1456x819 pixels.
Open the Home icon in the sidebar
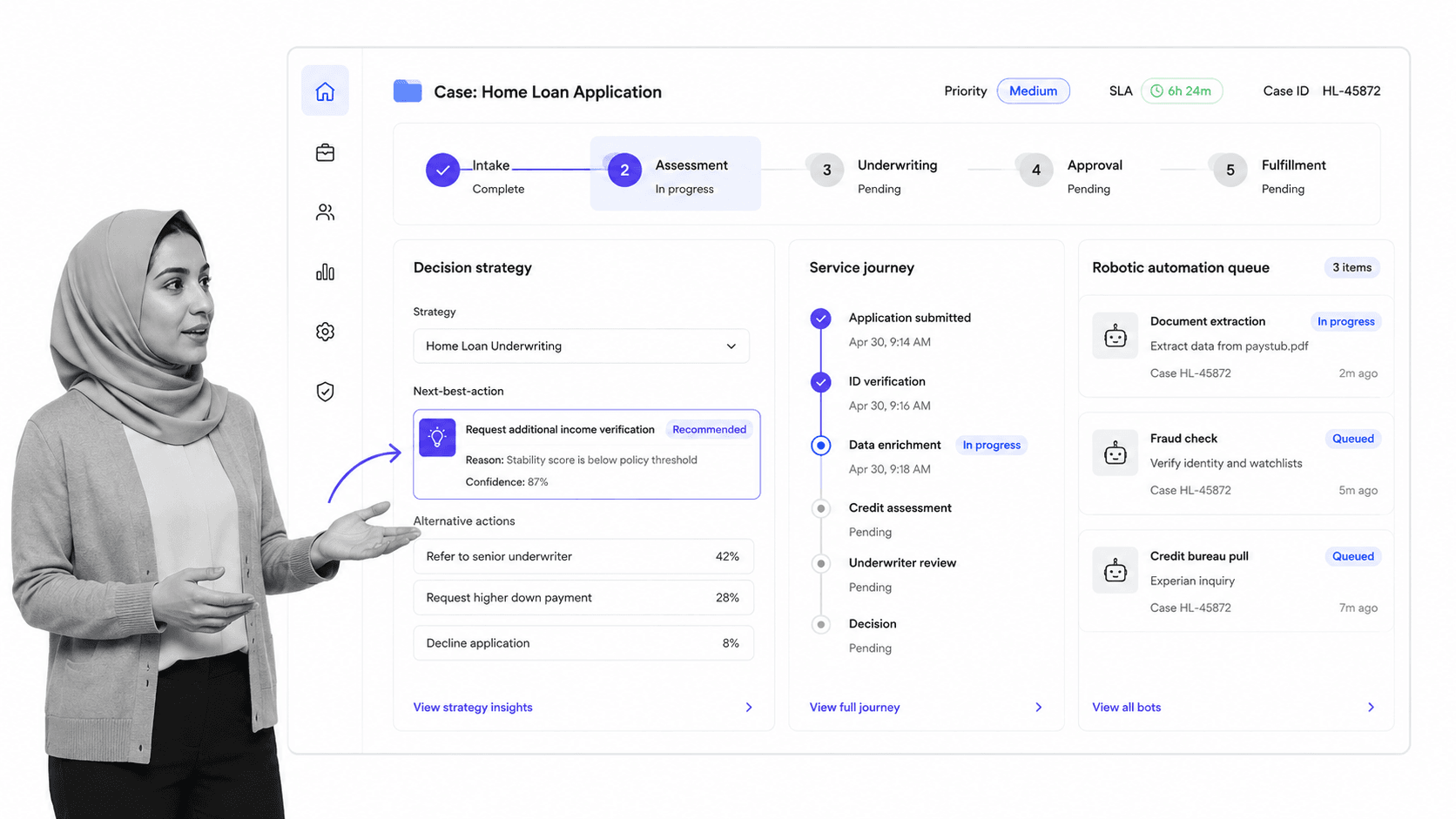(325, 91)
